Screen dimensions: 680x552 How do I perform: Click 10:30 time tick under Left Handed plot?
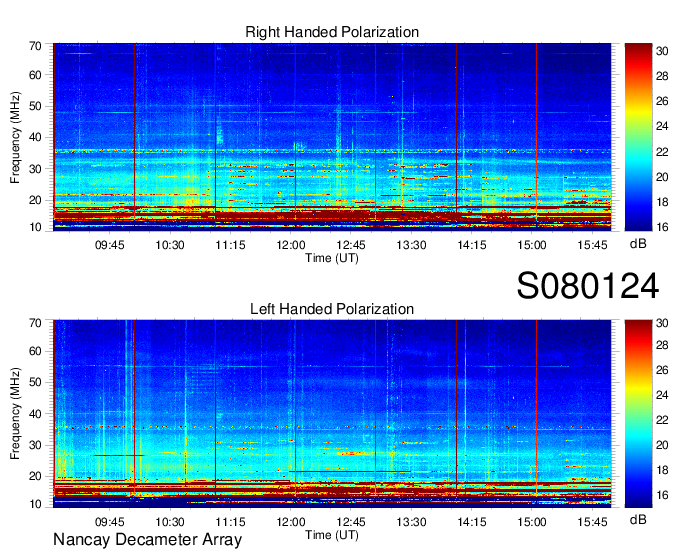click(x=170, y=522)
